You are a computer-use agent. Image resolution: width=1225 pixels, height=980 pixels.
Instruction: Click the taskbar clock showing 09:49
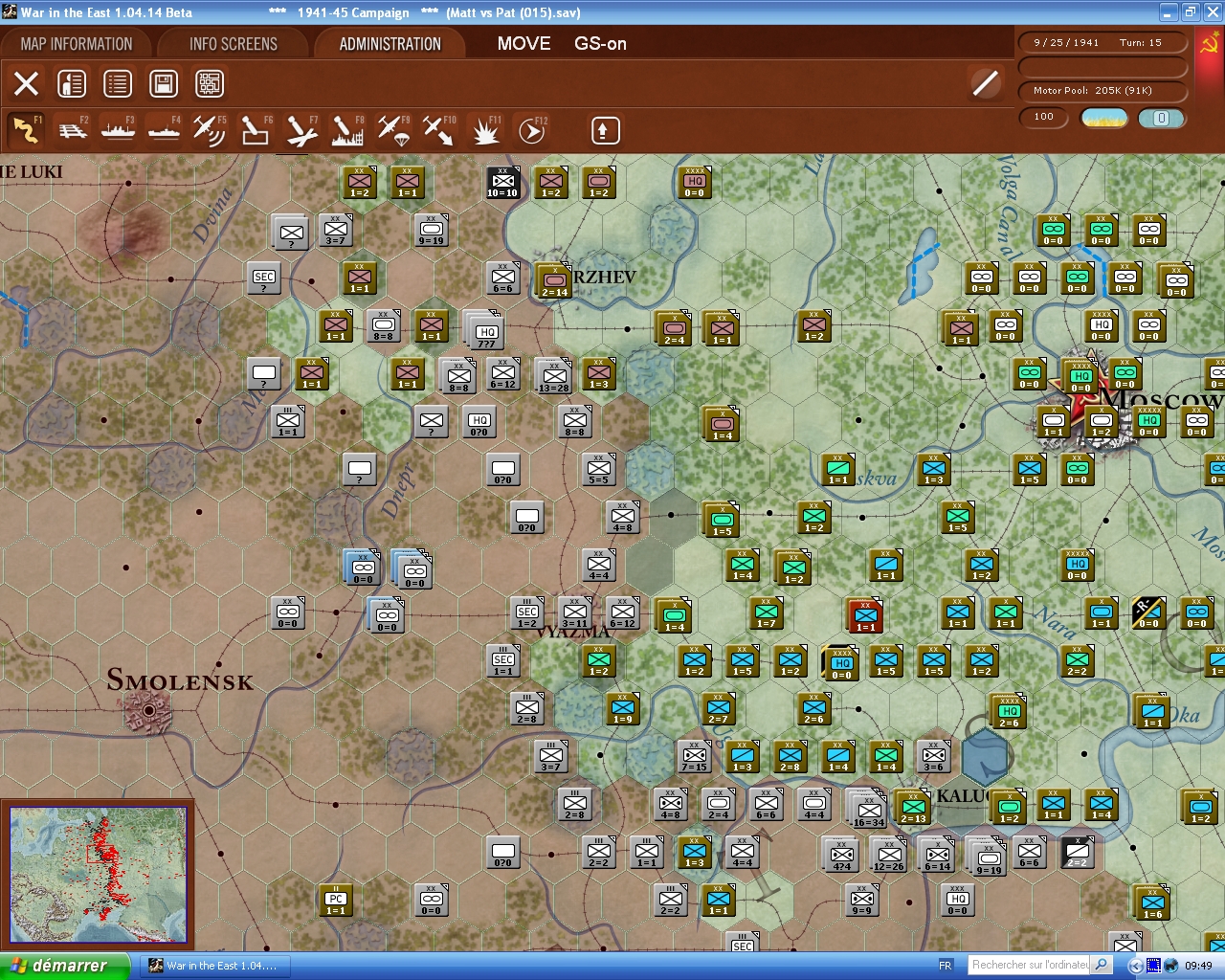pos(1198,966)
